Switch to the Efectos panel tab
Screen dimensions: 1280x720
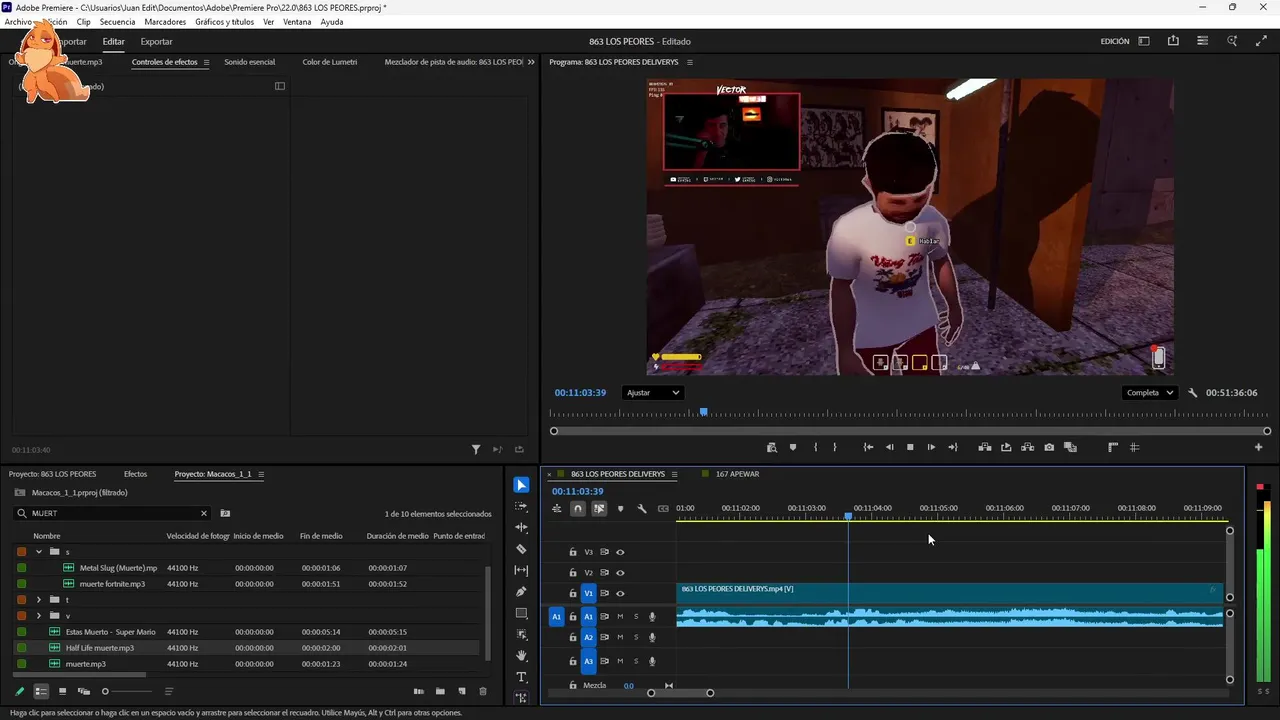(x=135, y=474)
